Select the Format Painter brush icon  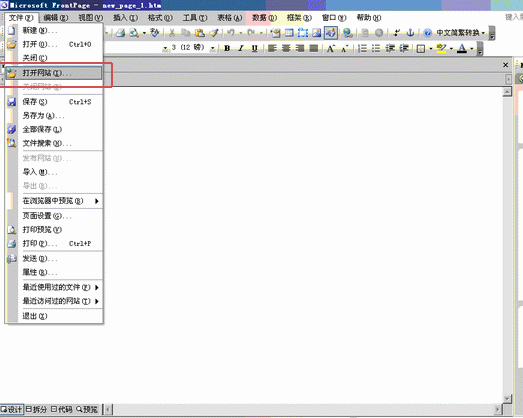pos(214,33)
